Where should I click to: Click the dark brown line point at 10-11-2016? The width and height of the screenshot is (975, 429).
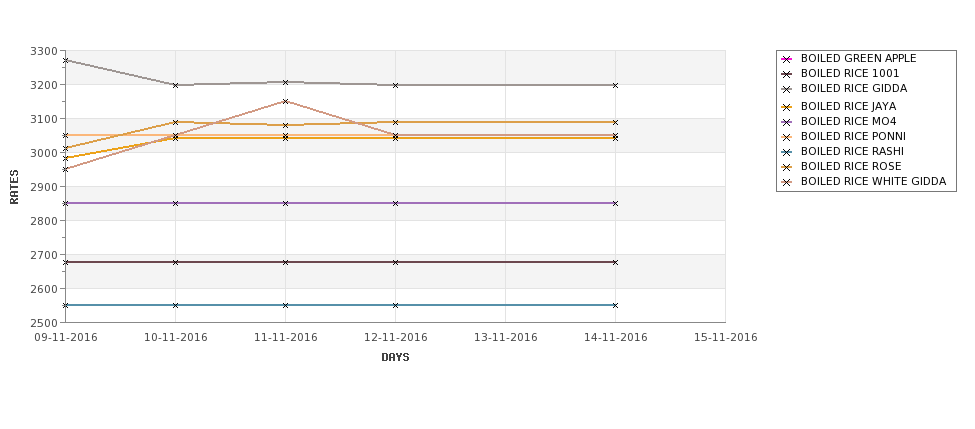tap(175, 262)
